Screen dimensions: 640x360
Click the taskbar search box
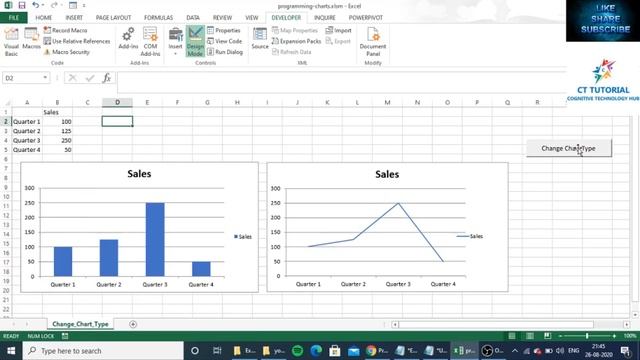103,351
